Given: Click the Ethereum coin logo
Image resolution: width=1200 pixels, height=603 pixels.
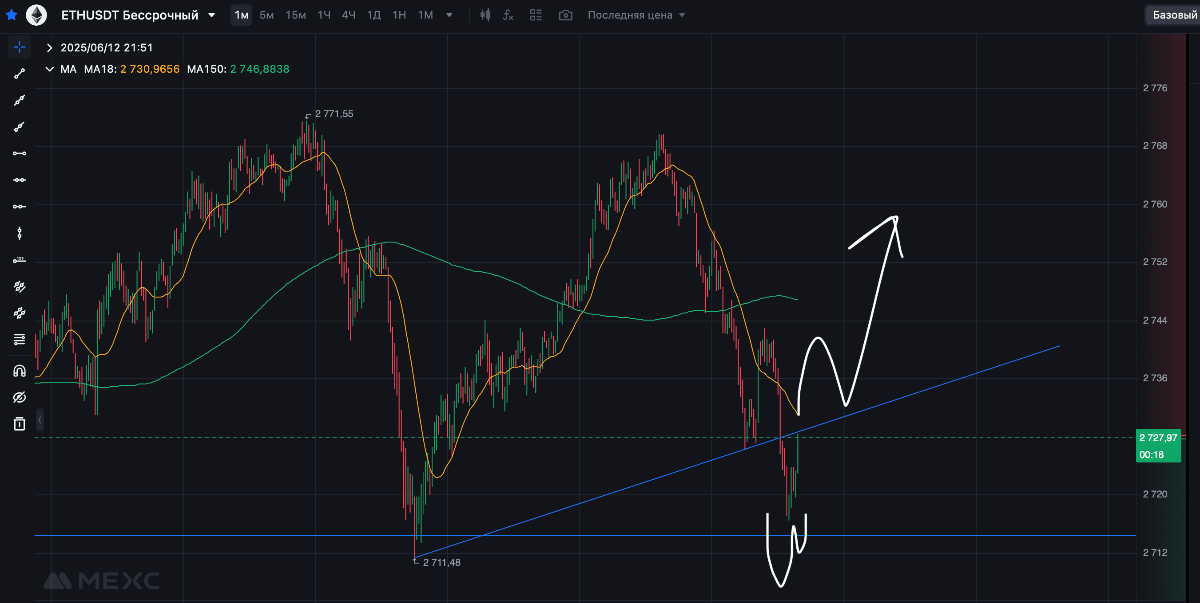Looking at the screenshot, I should (37, 15).
